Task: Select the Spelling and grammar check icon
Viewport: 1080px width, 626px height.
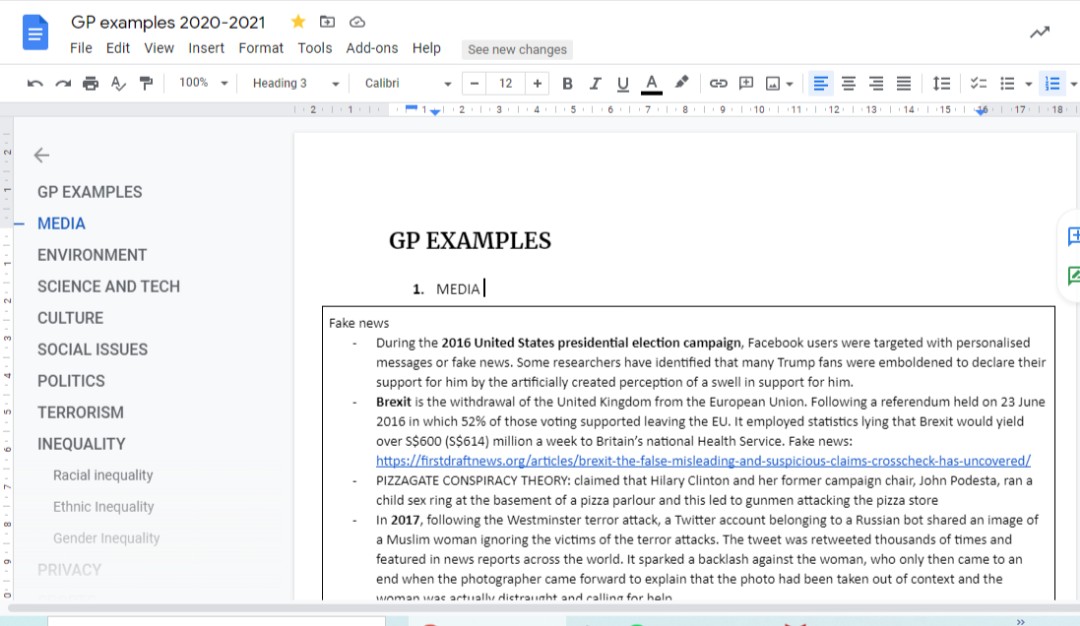Action: coord(118,83)
